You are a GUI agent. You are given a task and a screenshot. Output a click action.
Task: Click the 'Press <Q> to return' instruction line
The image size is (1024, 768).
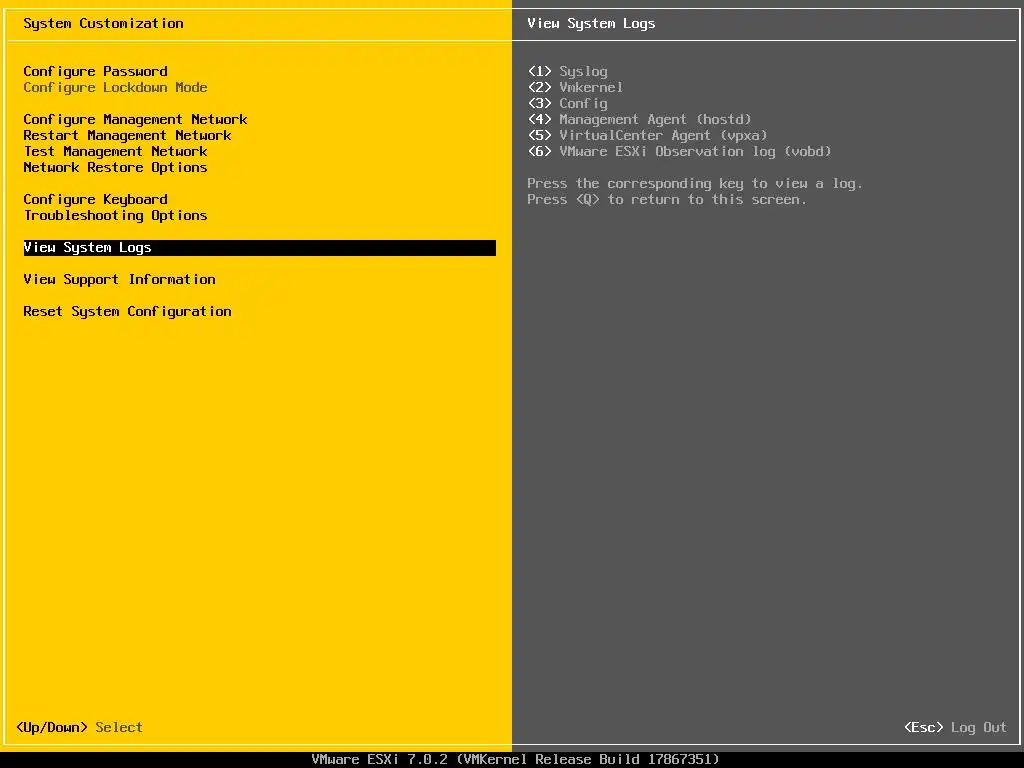pyautogui.click(x=667, y=200)
